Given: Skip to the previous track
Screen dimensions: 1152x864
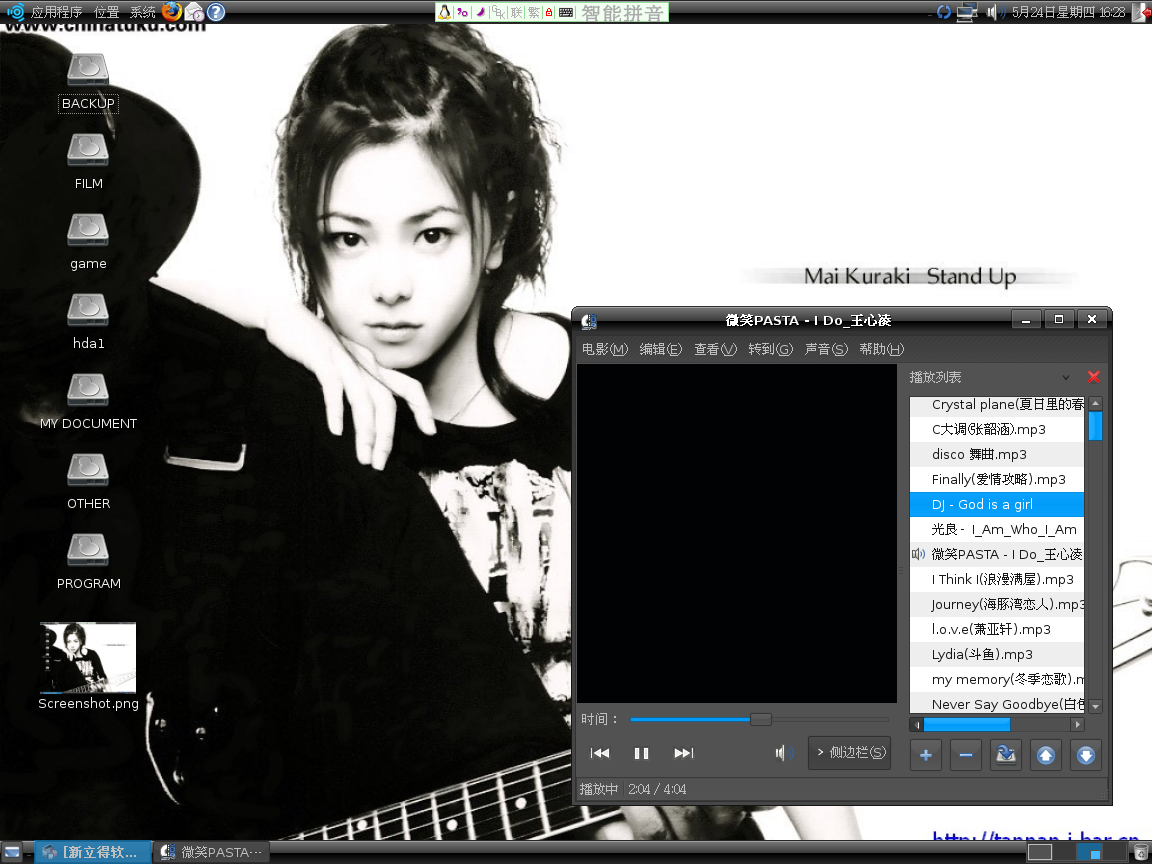Looking at the screenshot, I should (x=600, y=753).
